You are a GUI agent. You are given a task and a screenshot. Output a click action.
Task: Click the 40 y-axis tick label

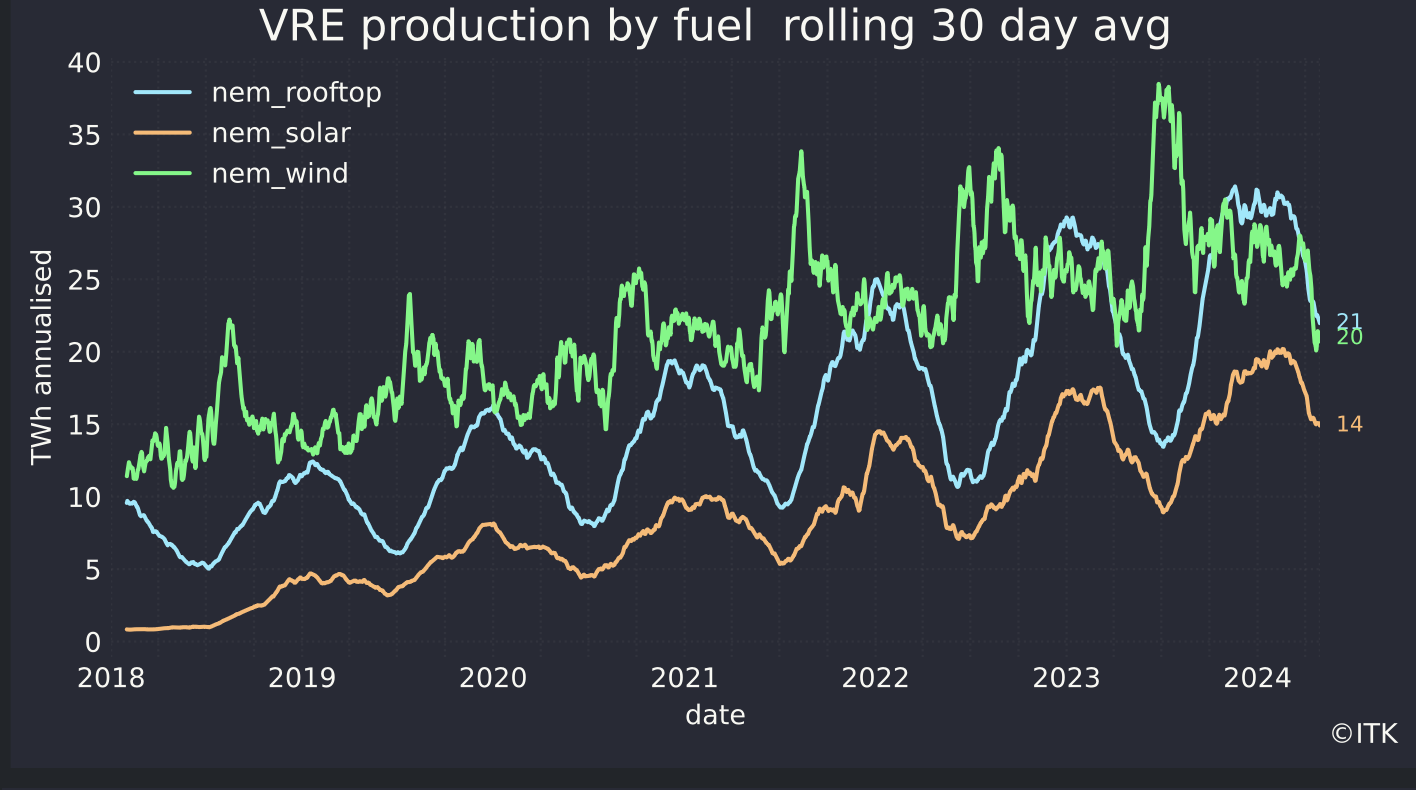coord(84,63)
